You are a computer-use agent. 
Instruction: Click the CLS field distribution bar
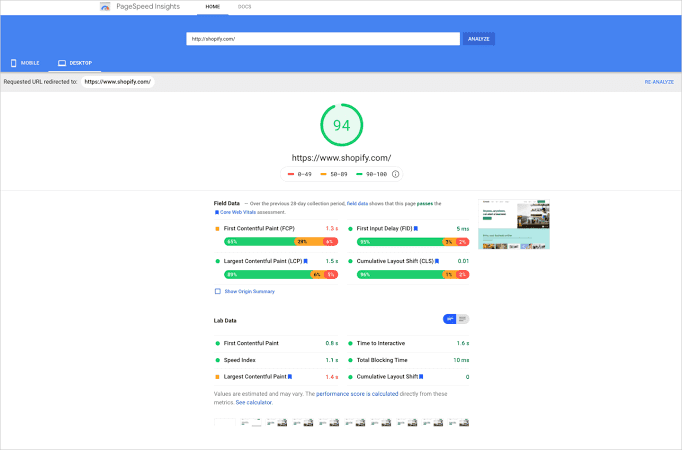[413, 275]
